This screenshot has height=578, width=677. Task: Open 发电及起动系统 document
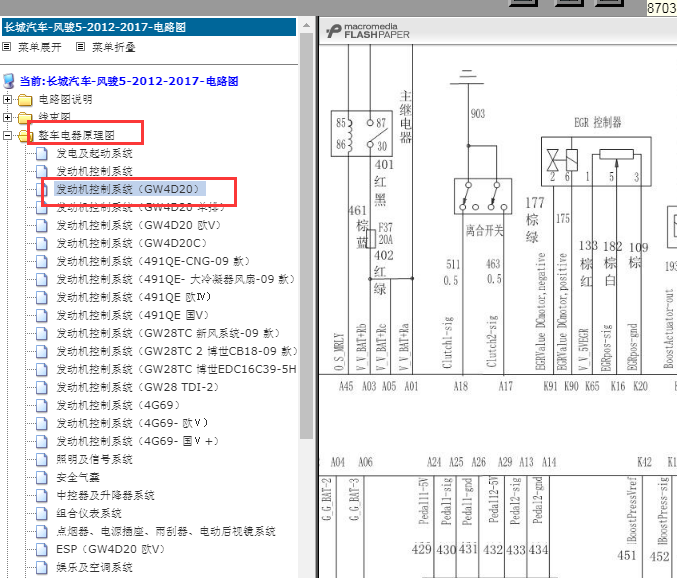94,153
